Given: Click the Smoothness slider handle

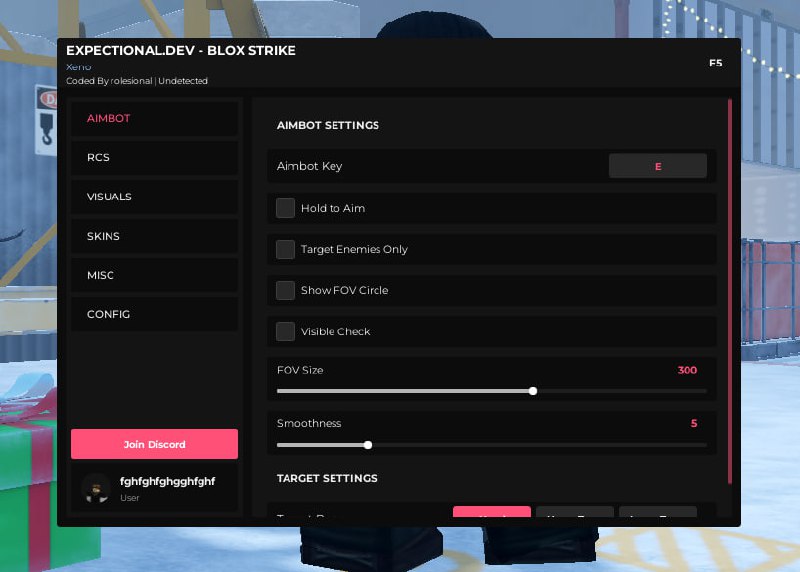Looking at the screenshot, I should click(368, 445).
